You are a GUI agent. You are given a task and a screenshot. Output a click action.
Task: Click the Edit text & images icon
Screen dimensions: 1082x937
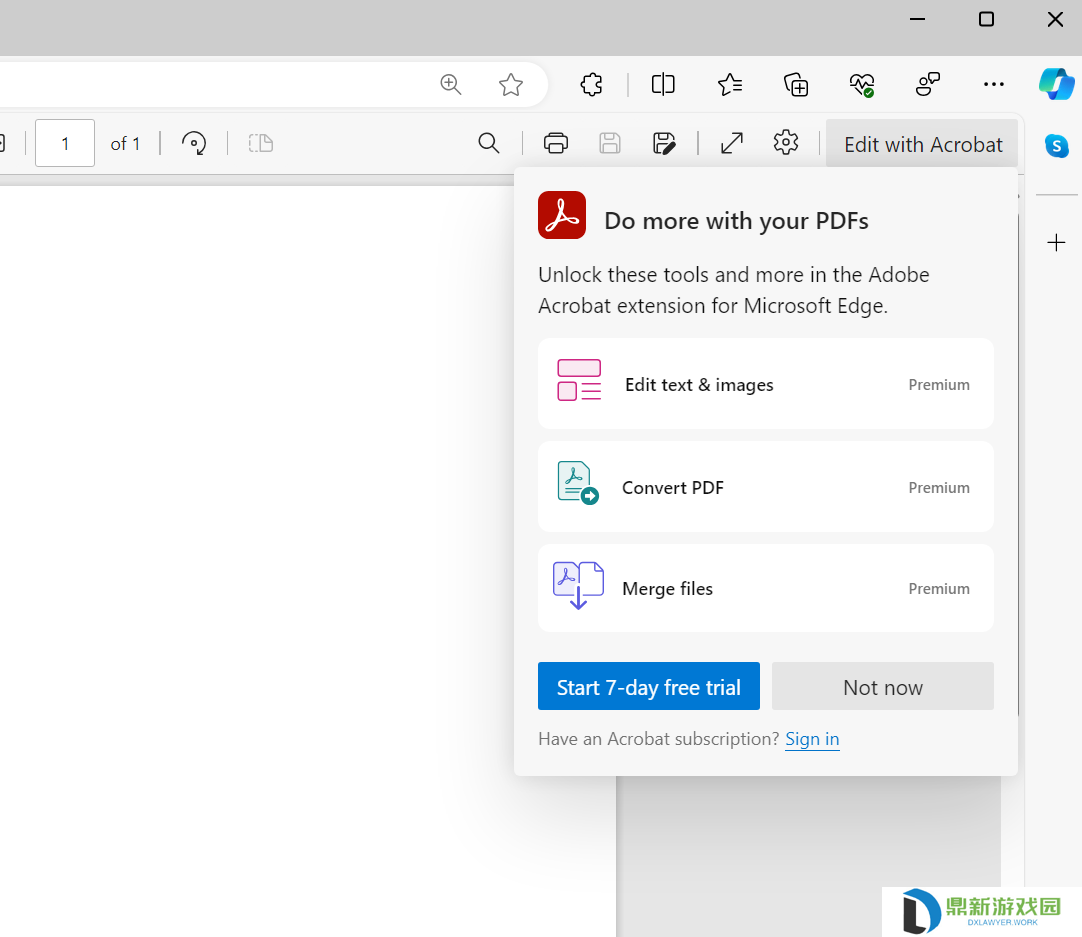tap(579, 380)
